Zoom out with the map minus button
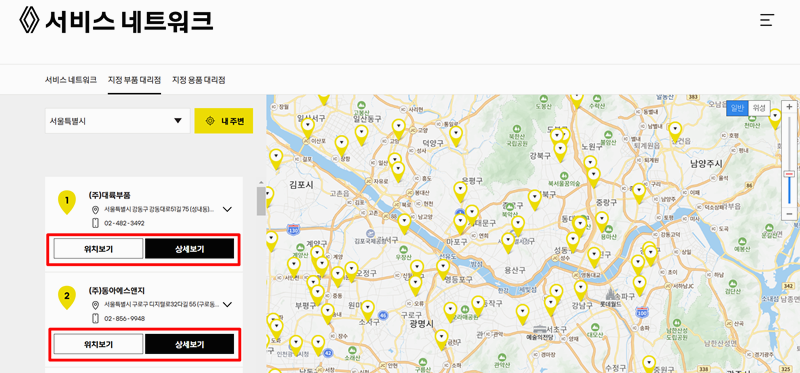Image resolution: width=800 pixels, height=373 pixels. pos(789,213)
